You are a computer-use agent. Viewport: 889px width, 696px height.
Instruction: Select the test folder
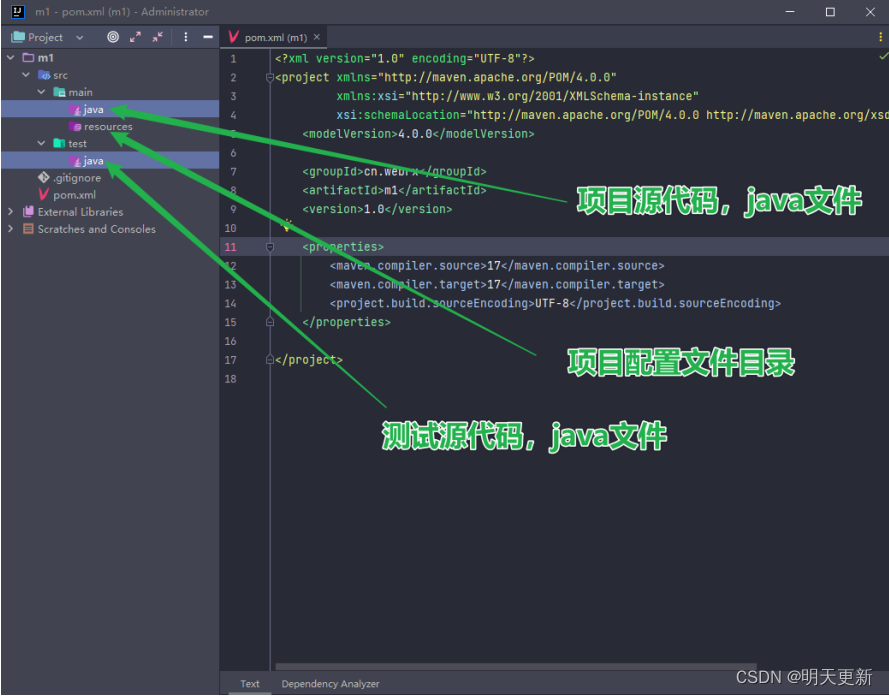tap(77, 143)
